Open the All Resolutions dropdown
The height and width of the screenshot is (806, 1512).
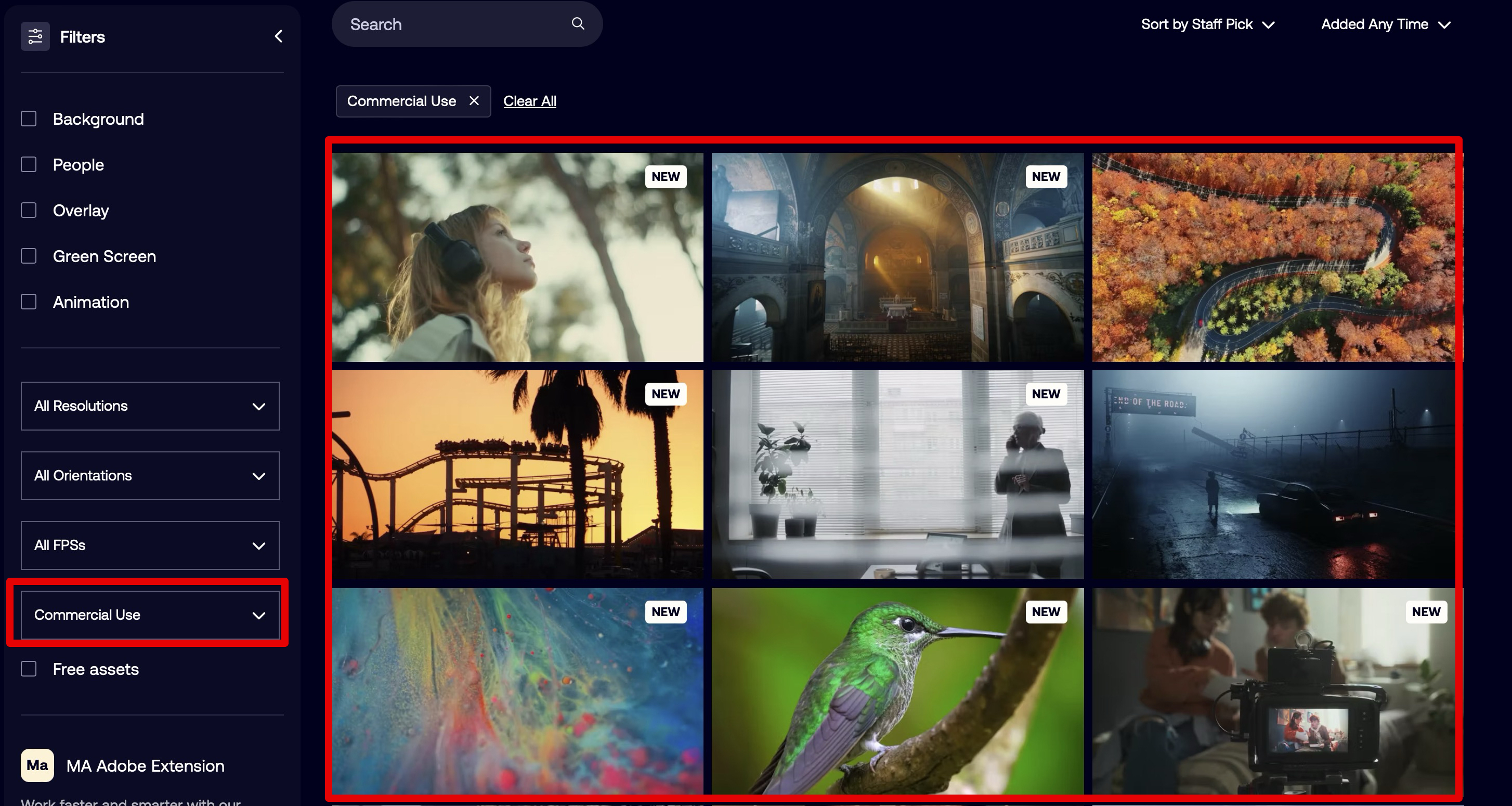pos(150,406)
